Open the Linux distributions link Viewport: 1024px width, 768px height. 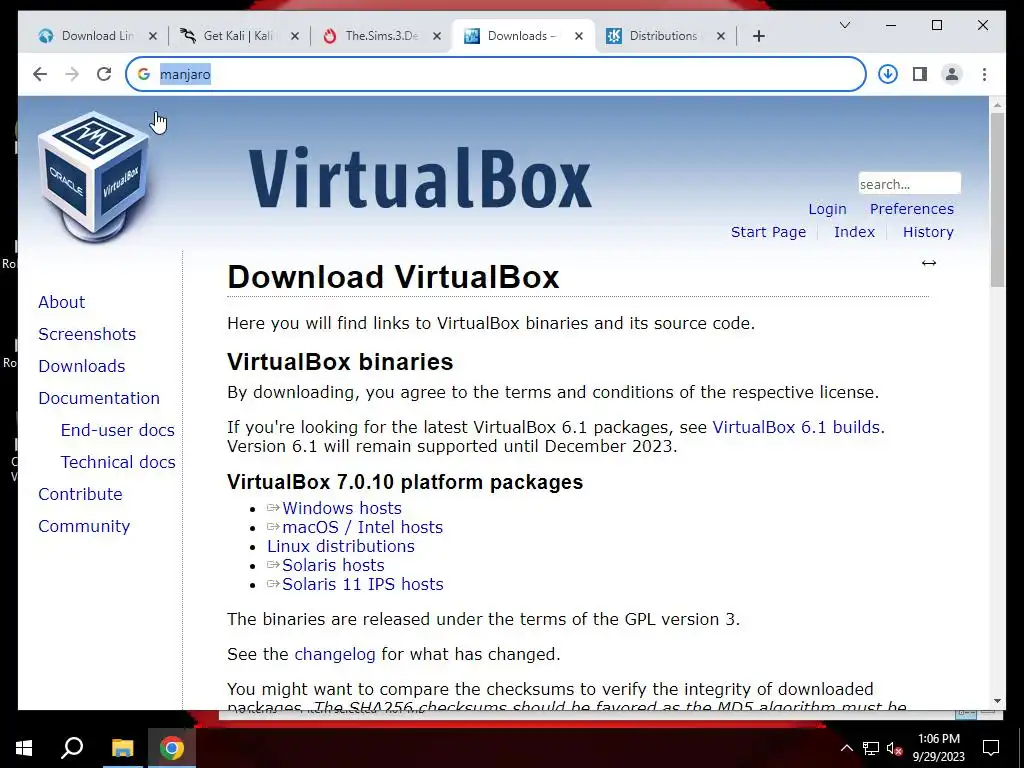click(x=341, y=546)
